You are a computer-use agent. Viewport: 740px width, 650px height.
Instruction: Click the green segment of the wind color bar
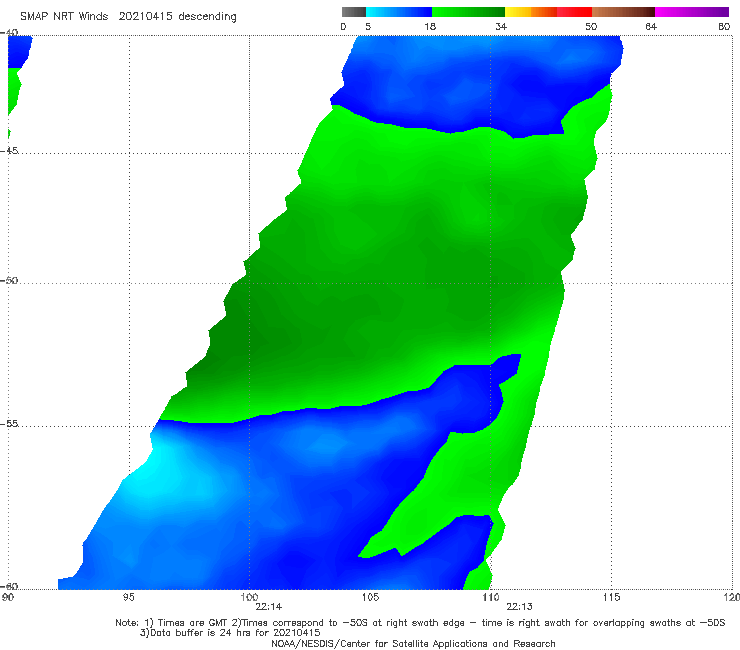468,12
